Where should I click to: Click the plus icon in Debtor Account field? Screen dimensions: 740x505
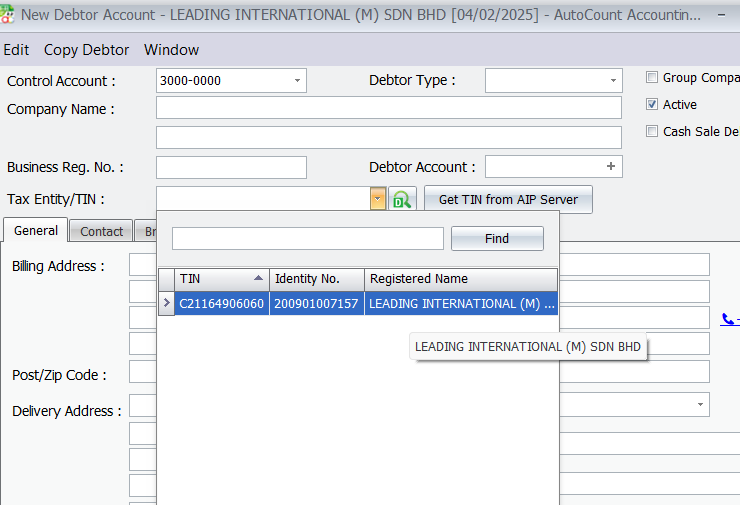(x=611, y=166)
